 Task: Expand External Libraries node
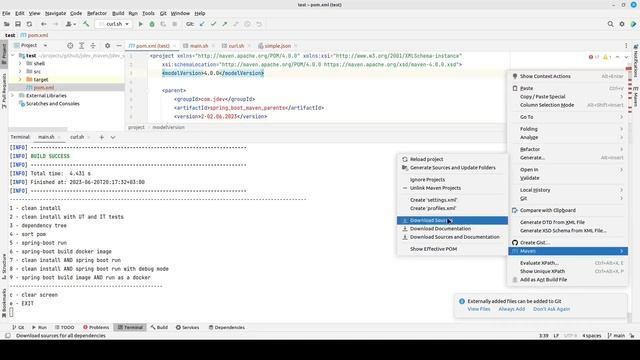[x=13, y=96]
